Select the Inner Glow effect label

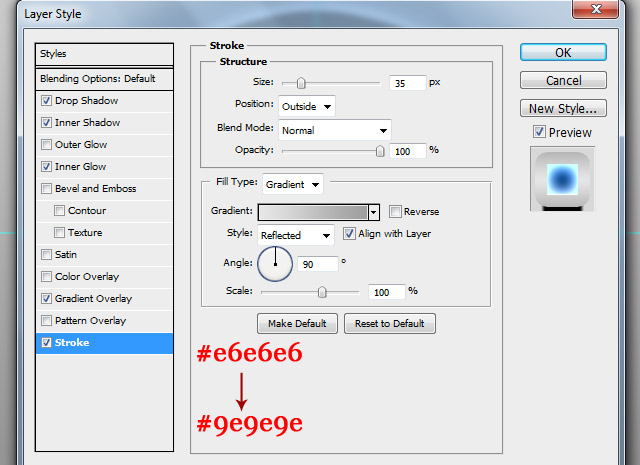click(80, 167)
